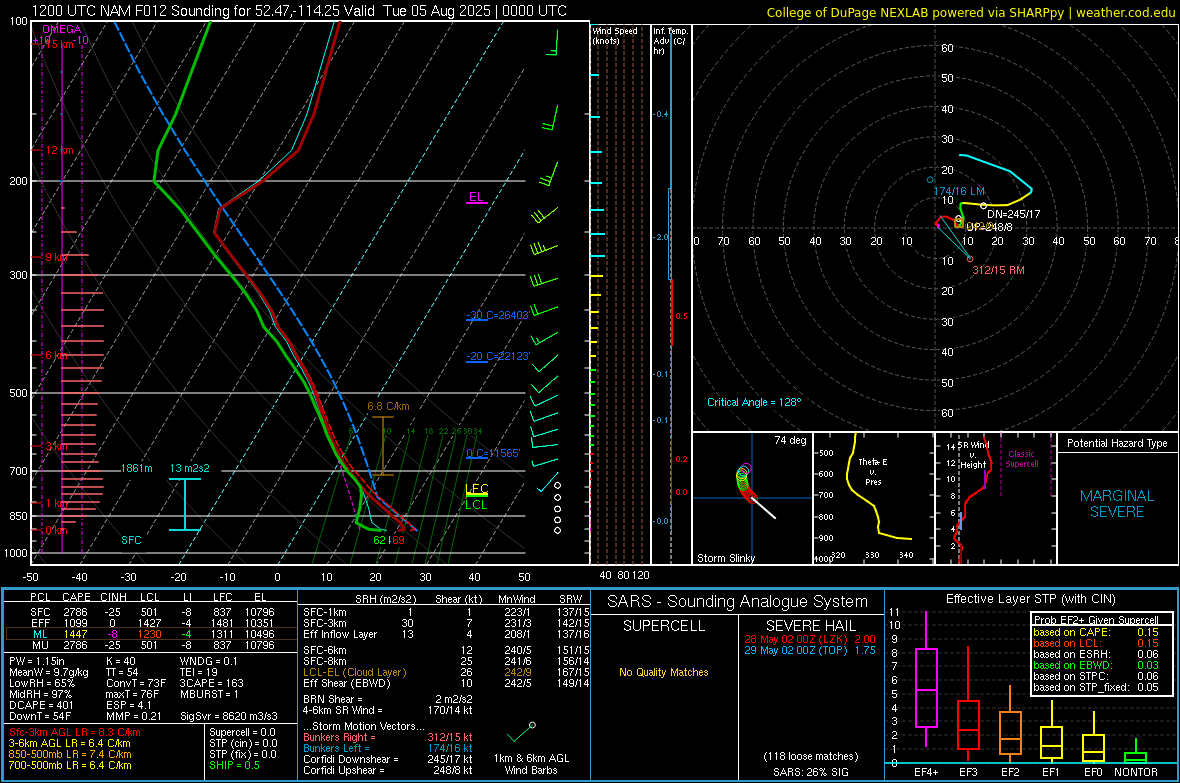This screenshot has width=1180, height=783.
Task: Click the 13 m2s2 inflow SRH label
Action: click(x=190, y=468)
